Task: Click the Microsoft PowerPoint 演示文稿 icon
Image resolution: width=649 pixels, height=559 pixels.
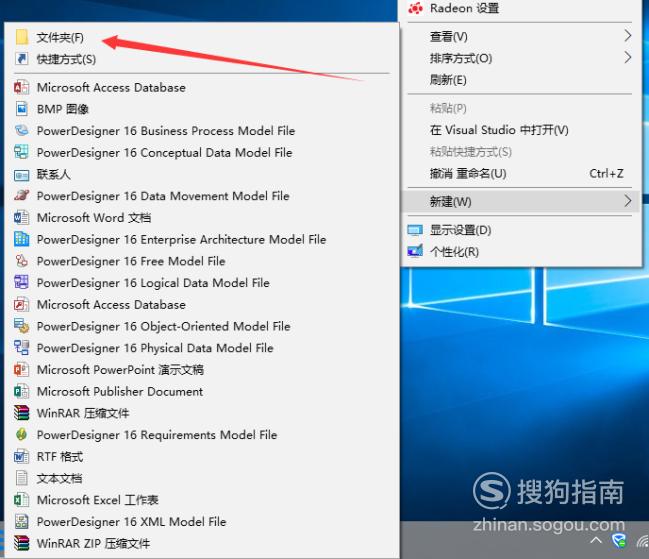Action: [x=22, y=369]
